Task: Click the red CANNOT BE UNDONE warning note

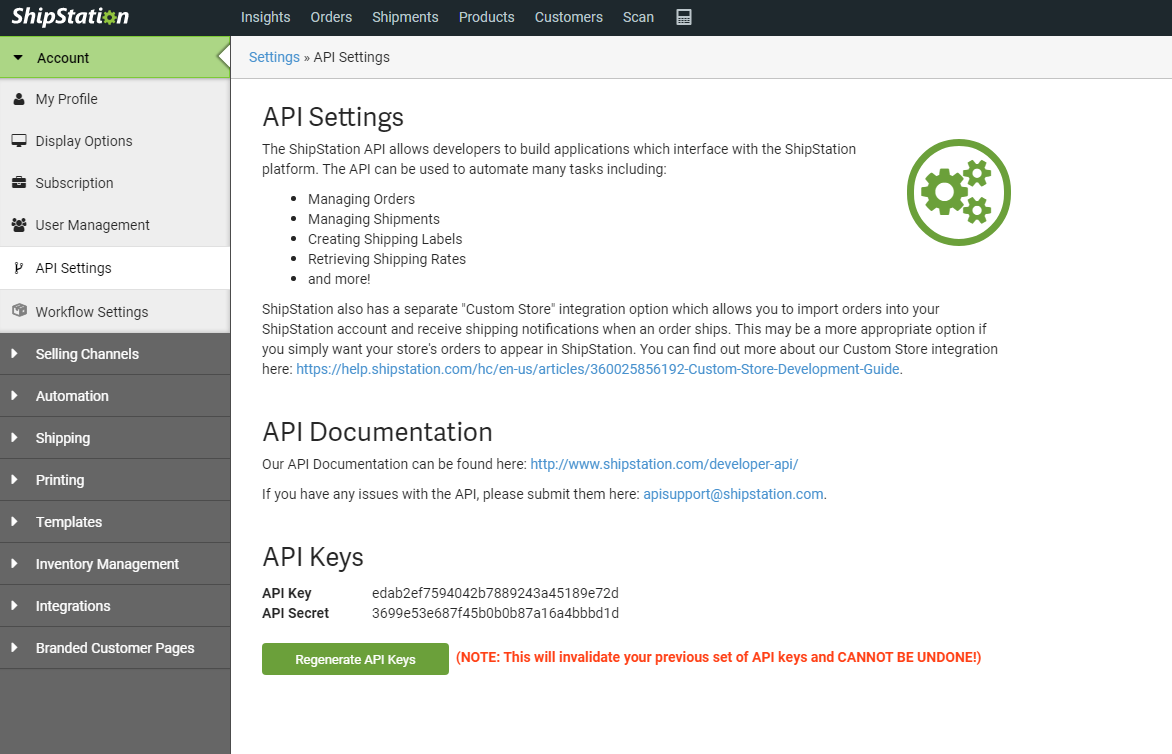Action: [x=718, y=657]
